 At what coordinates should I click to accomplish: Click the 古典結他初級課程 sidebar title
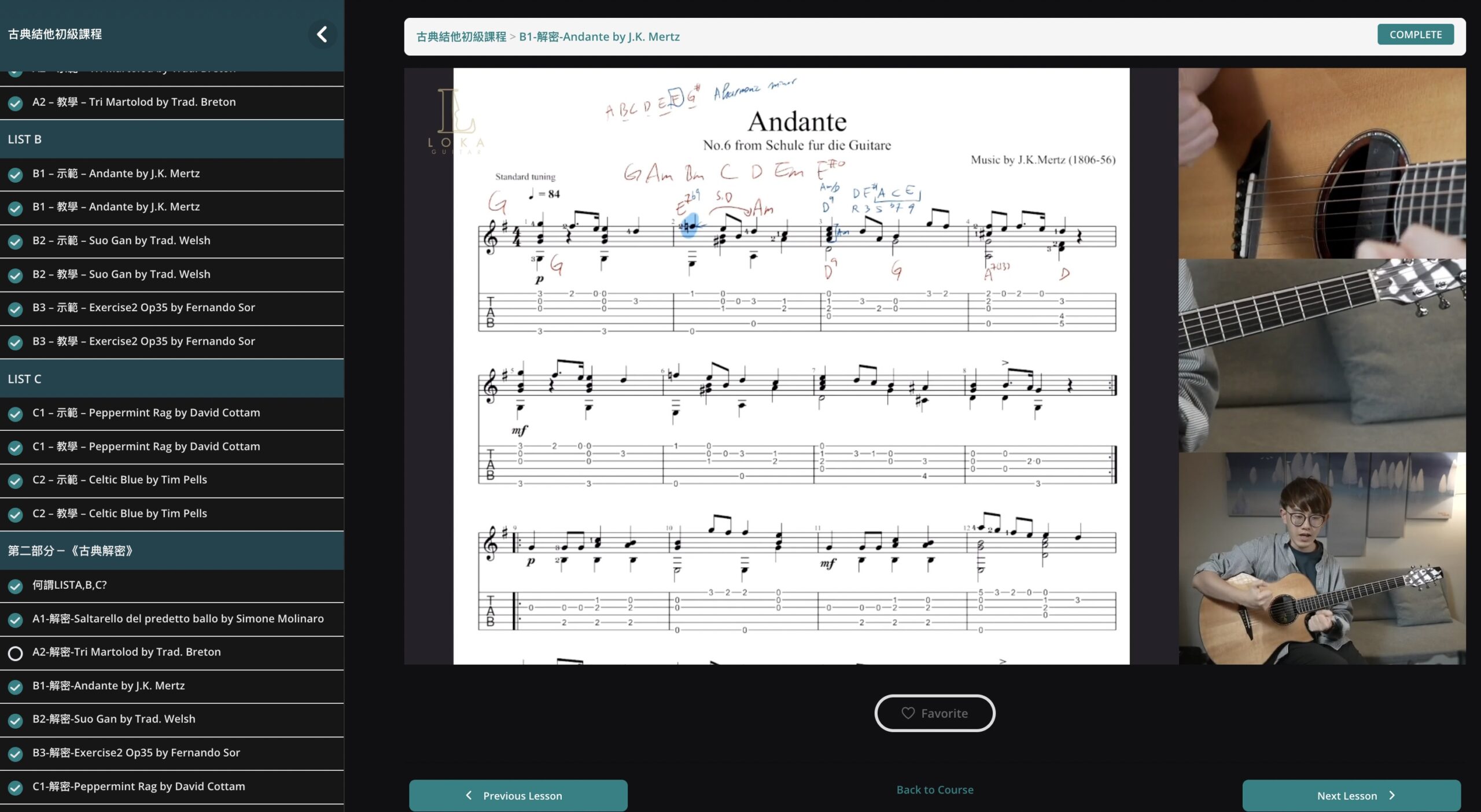(x=55, y=34)
